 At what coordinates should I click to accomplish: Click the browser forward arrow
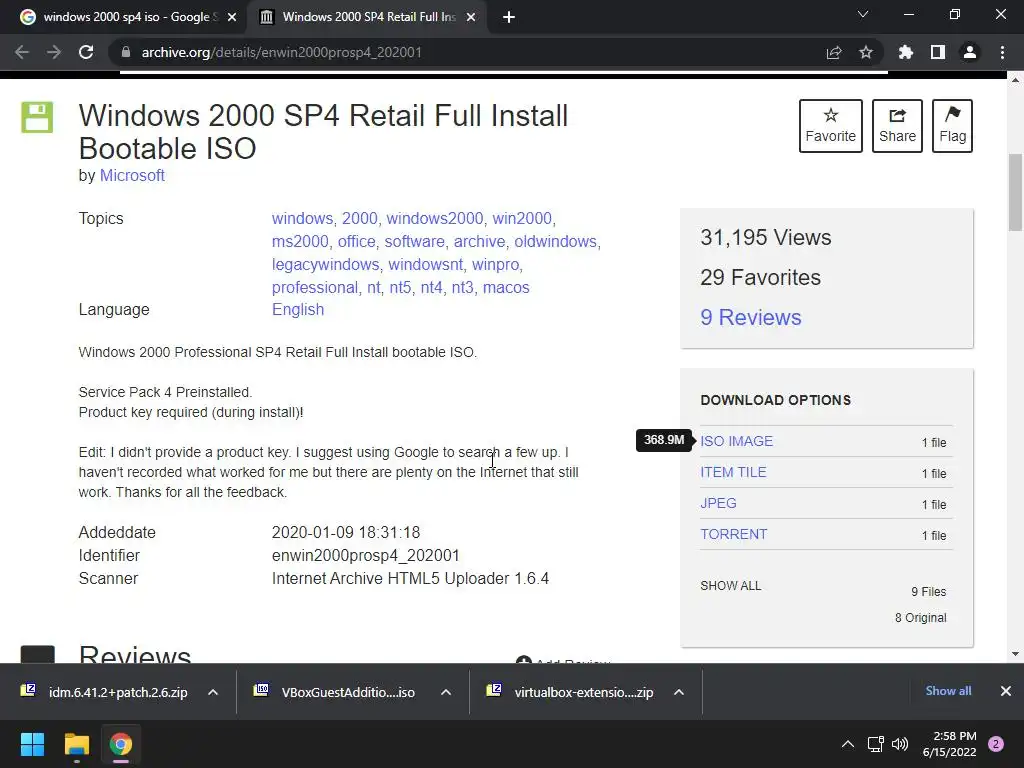54,52
